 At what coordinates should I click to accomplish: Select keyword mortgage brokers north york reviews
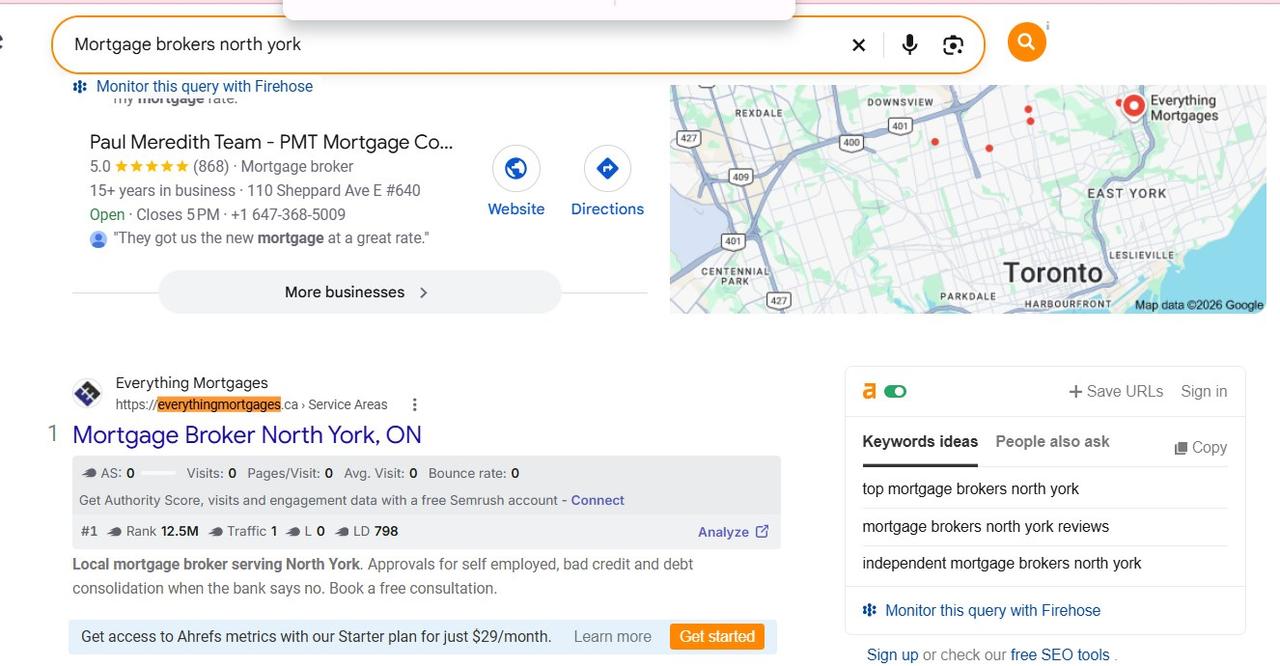985,526
